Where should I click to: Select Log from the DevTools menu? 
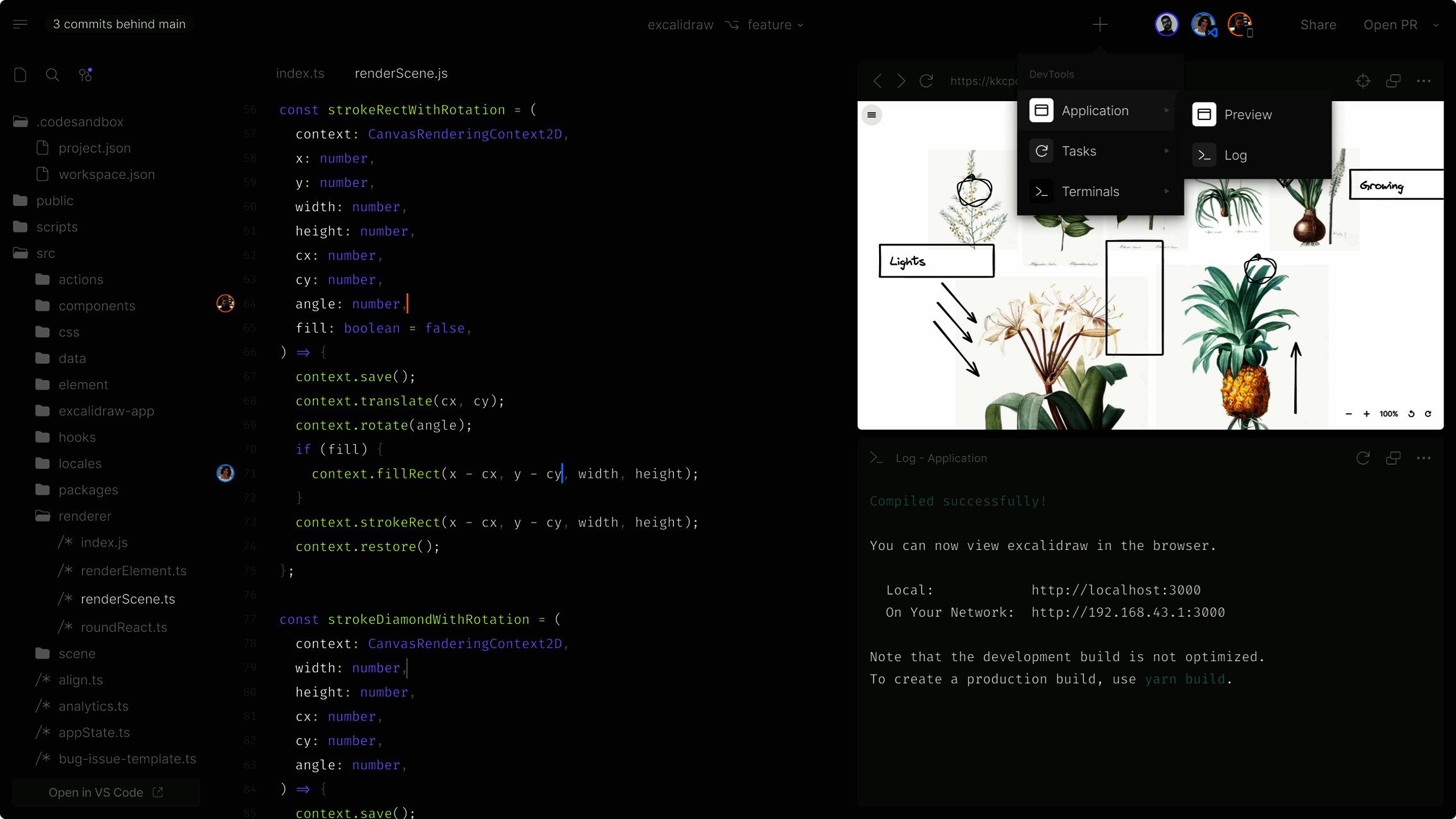pos(1235,155)
